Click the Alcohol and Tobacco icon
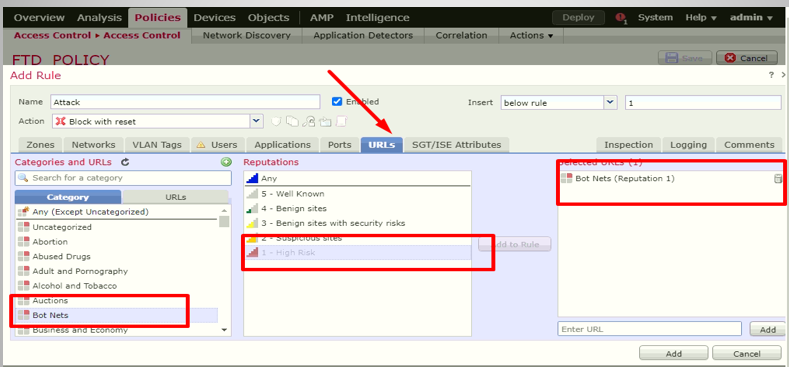This screenshot has width=789, height=367. tap(24, 285)
